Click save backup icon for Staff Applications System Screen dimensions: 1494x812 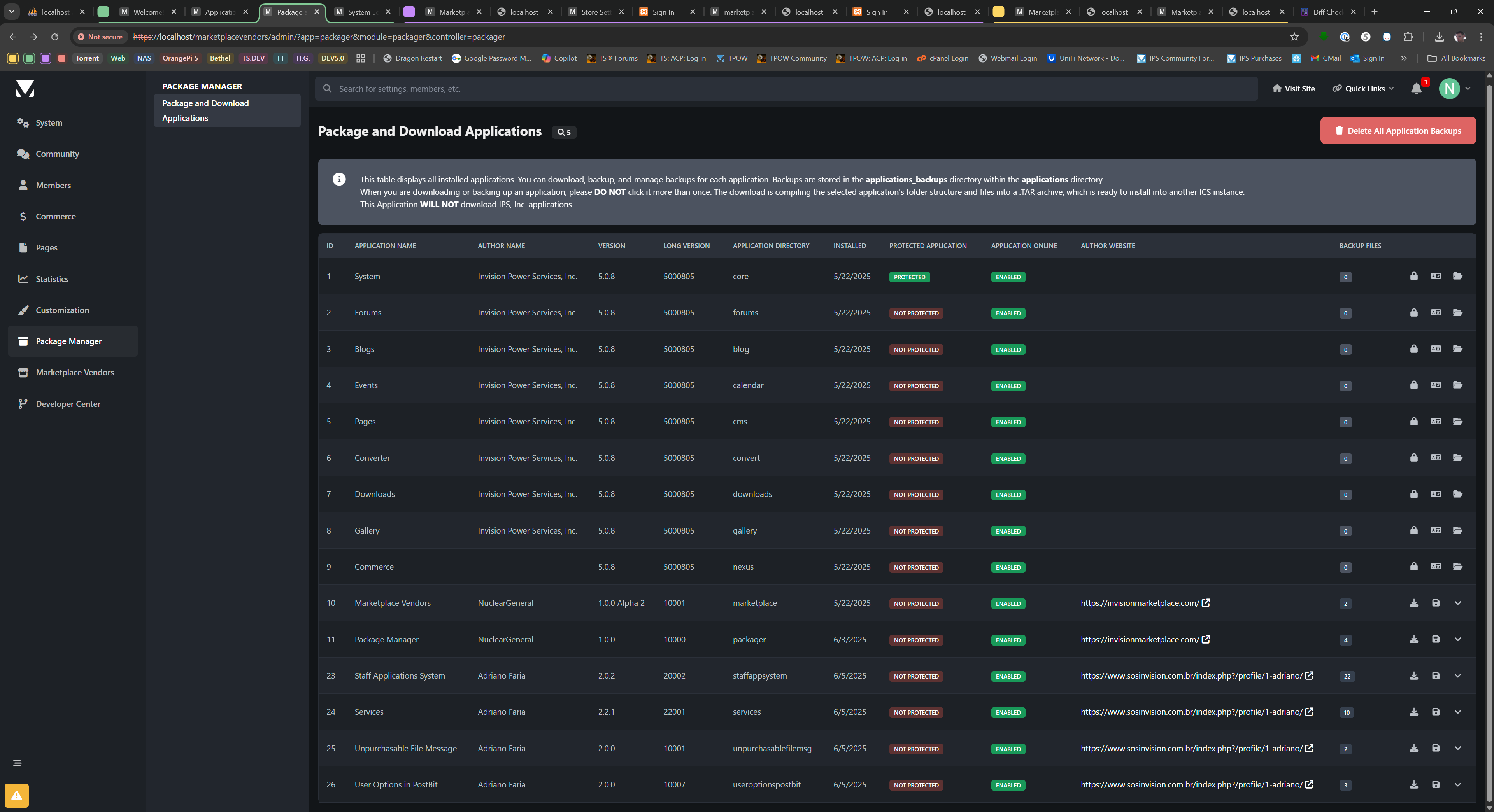(1436, 676)
